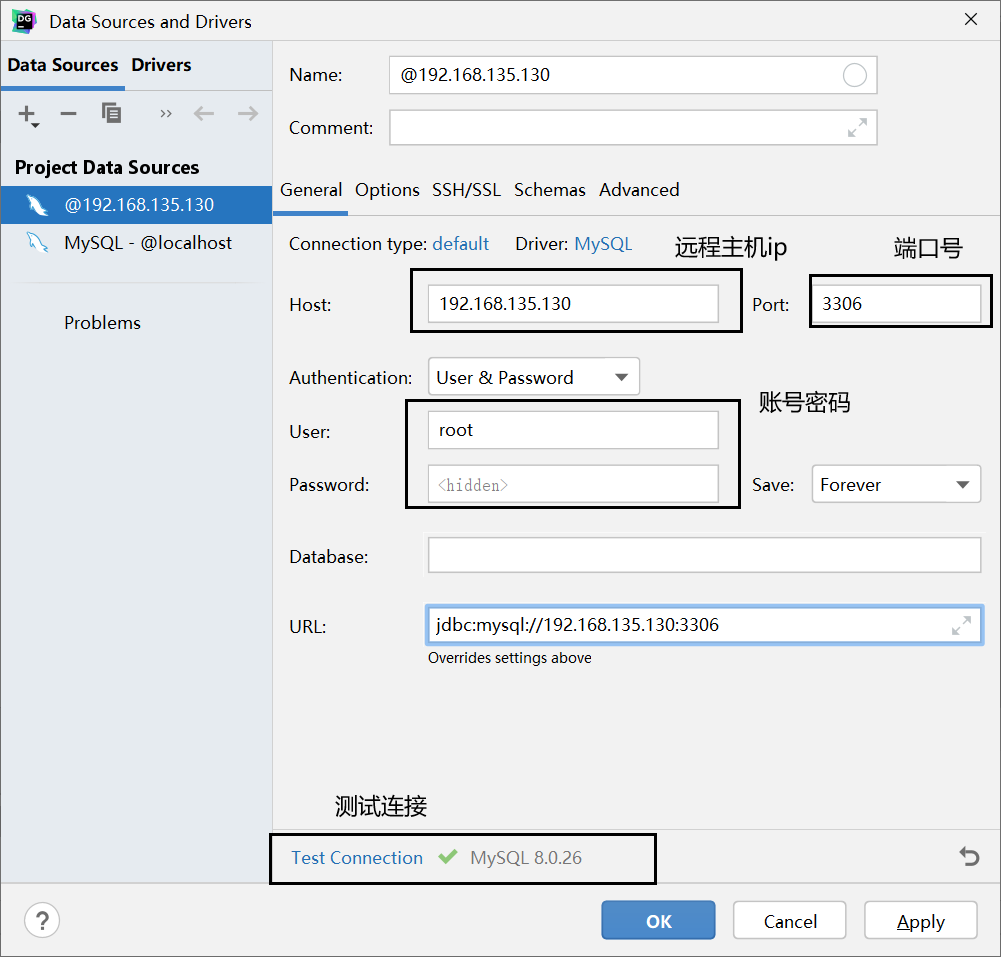Click the MySQL driver link
The image size is (1001, 957).
click(x=603, y=244)
